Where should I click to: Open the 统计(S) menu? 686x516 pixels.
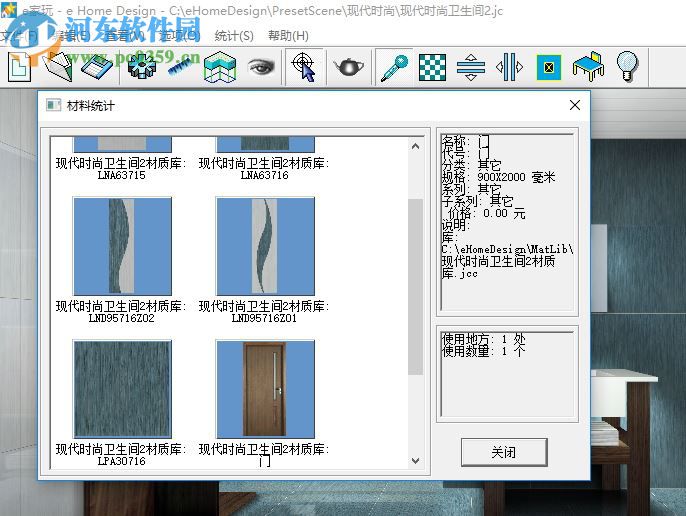[234, 36]
